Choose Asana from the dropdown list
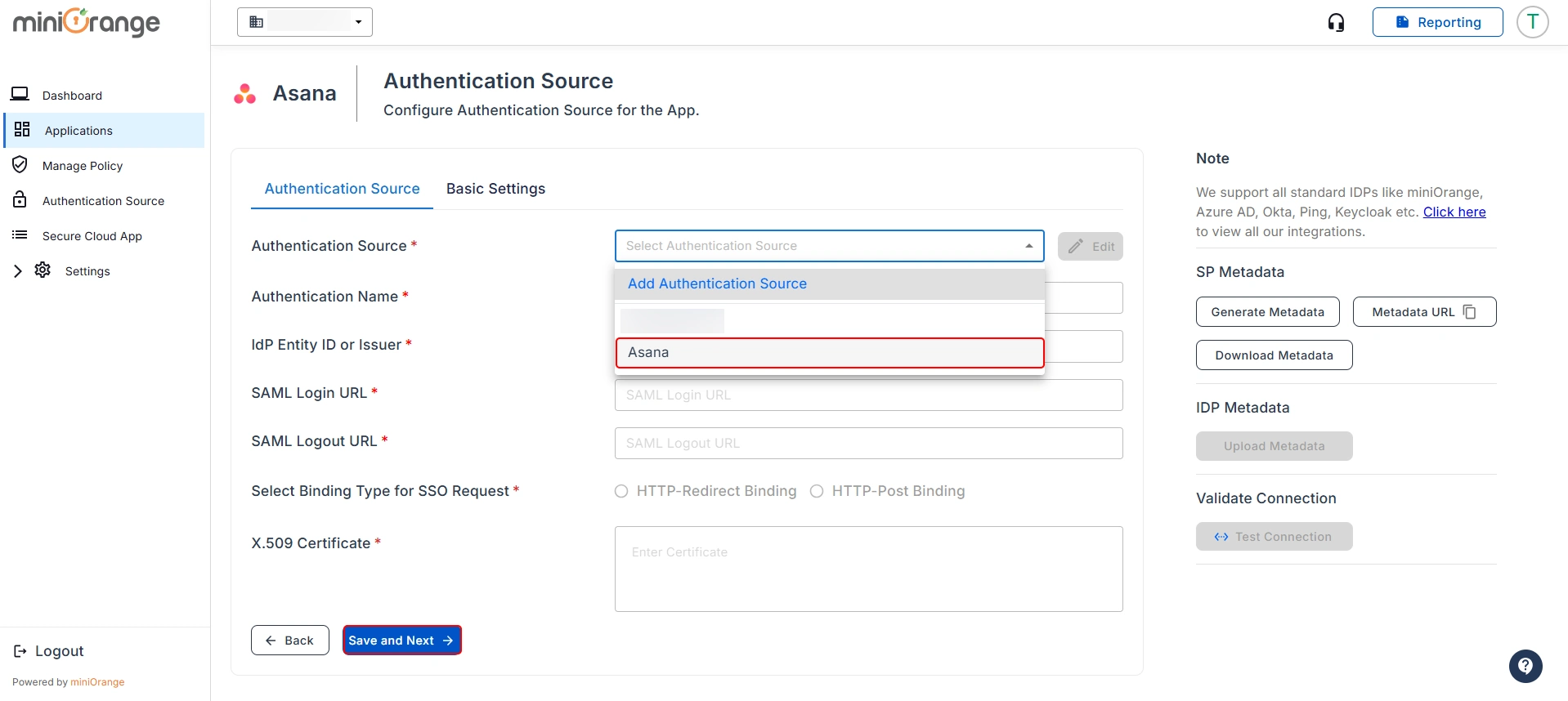This screenshot has height=701, width=1568. pyautogui.click(x=829, y=352)
